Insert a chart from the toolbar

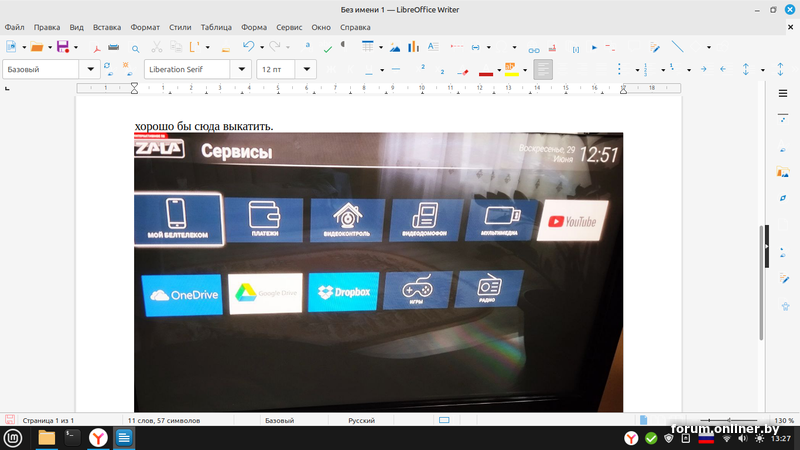(x=412, y=47)
